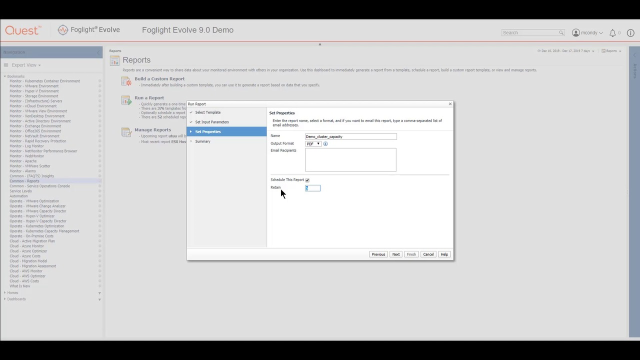Viewport: 640px width, 360px height.
Task: Click the Cancel button
Action: tap(428, 254)
